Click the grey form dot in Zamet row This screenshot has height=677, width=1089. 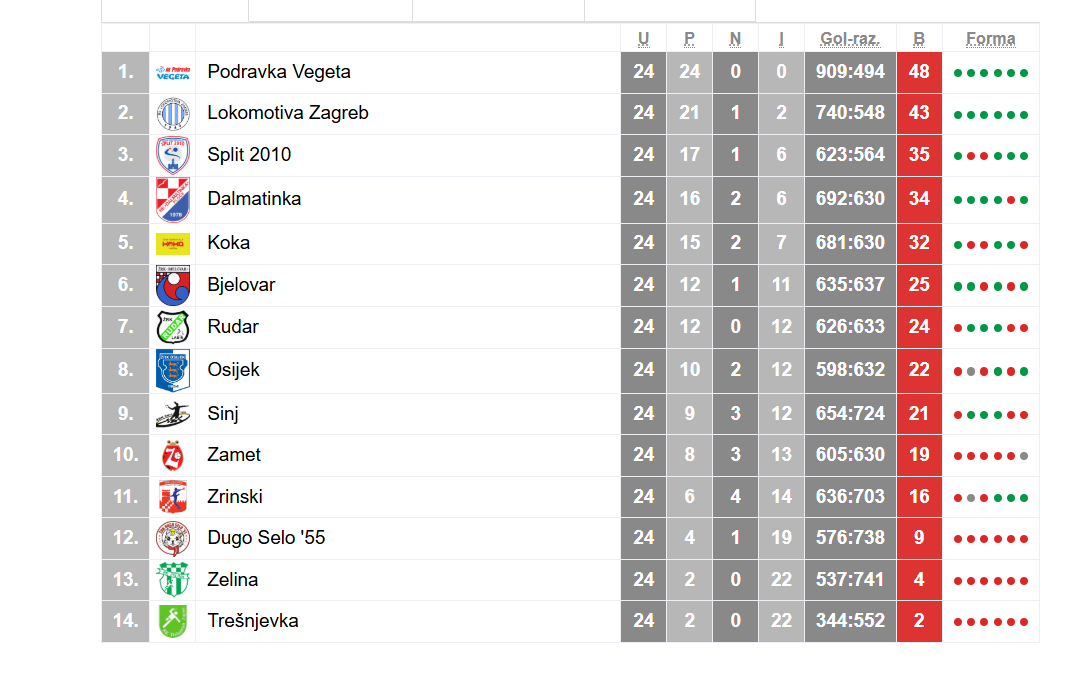click(x=1024, y=456)
